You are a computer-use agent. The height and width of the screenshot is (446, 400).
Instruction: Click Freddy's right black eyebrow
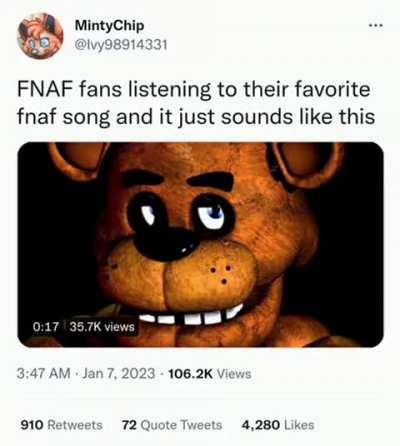pos(211,181)
